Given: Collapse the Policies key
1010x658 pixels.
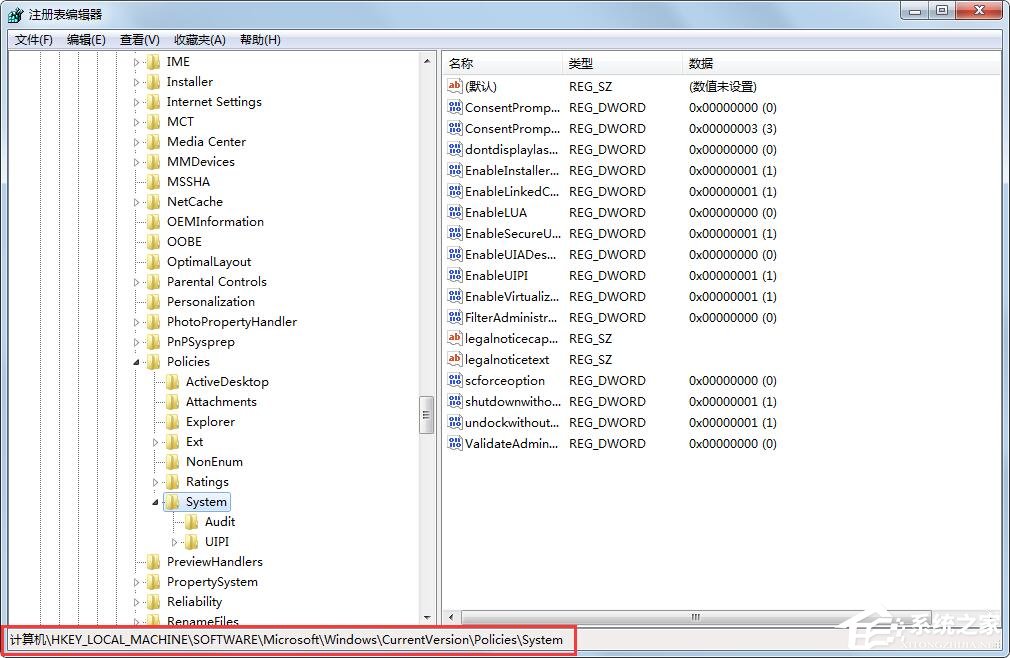Looking at the screenshot, I should click(x=135, y=361).
